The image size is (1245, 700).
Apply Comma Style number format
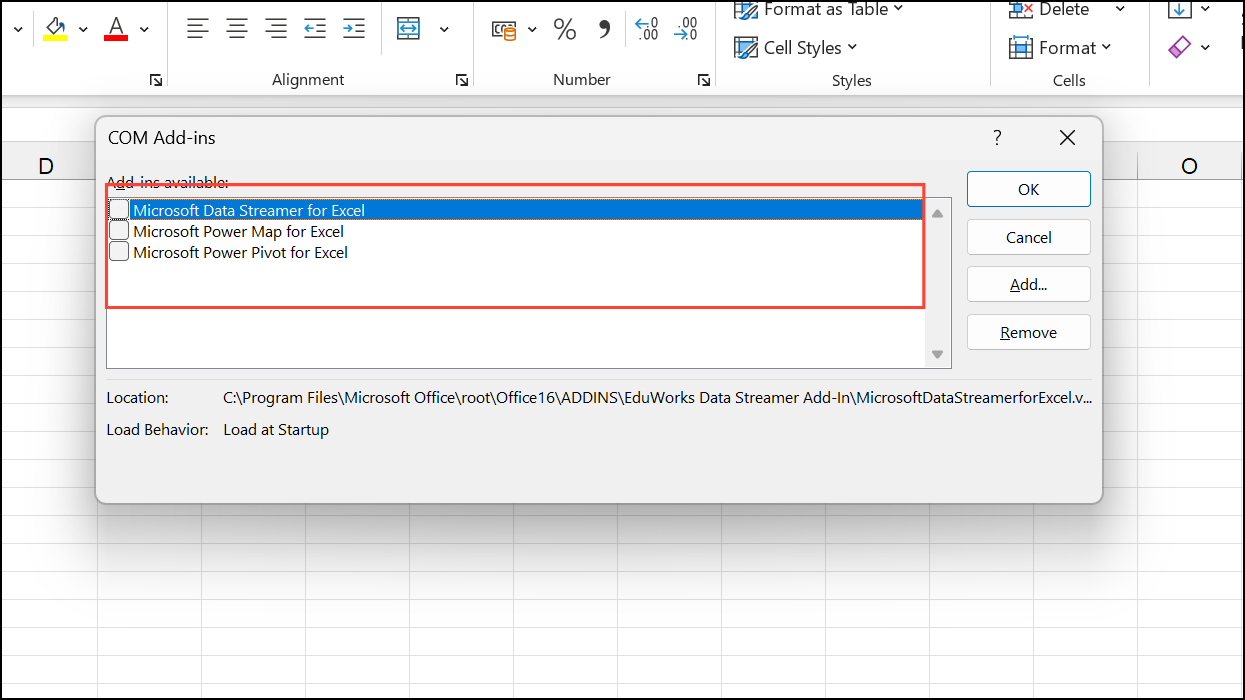click(604, 30)
